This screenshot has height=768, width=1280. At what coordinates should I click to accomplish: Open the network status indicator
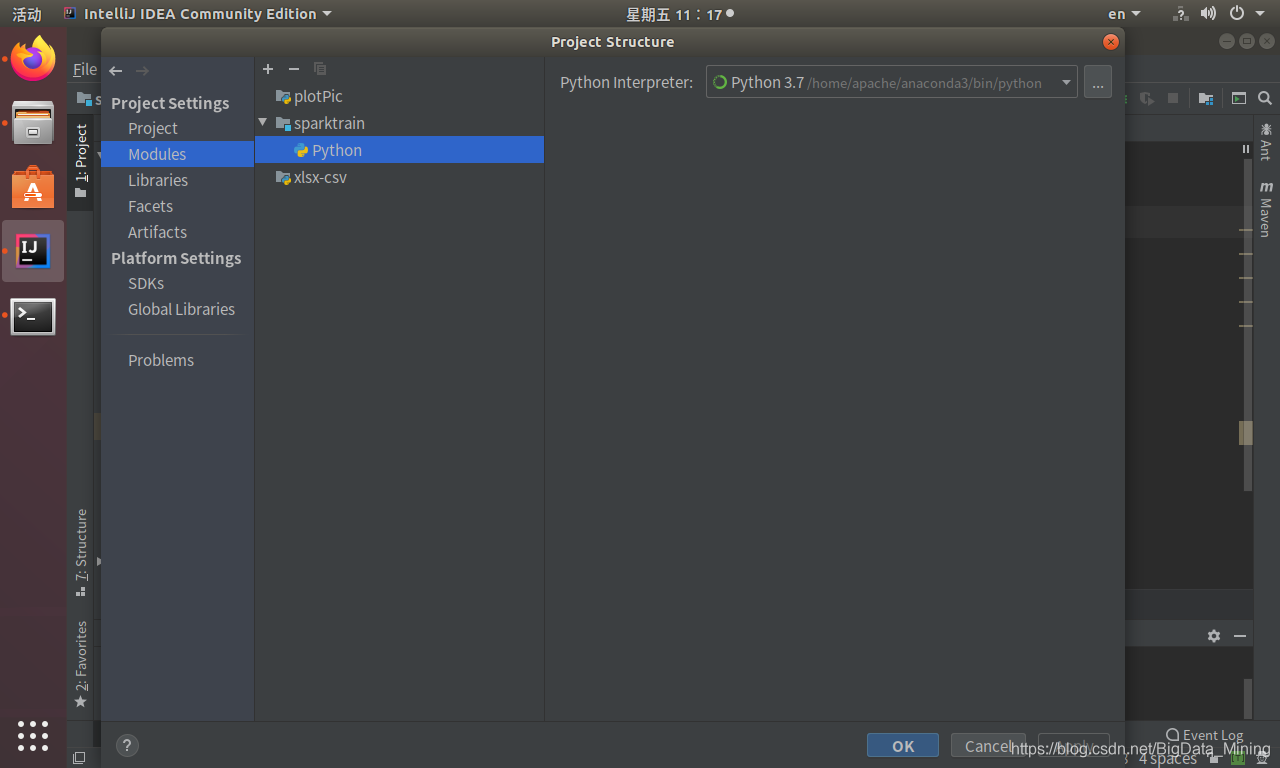[x=1181, y=14]
